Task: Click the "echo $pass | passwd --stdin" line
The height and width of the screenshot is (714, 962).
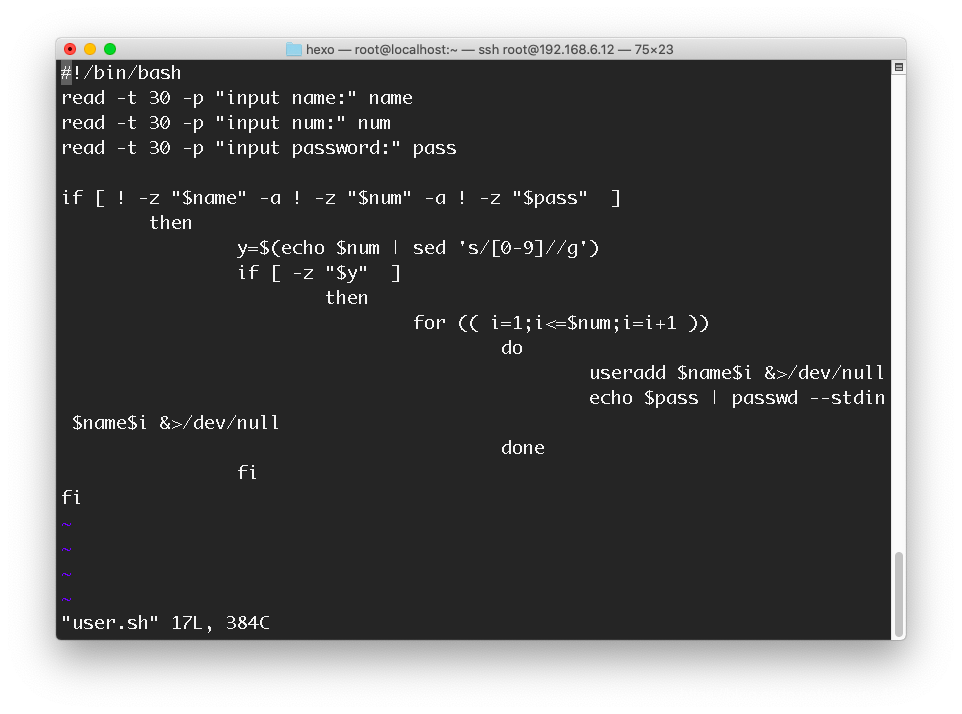Action: point(736,398)
